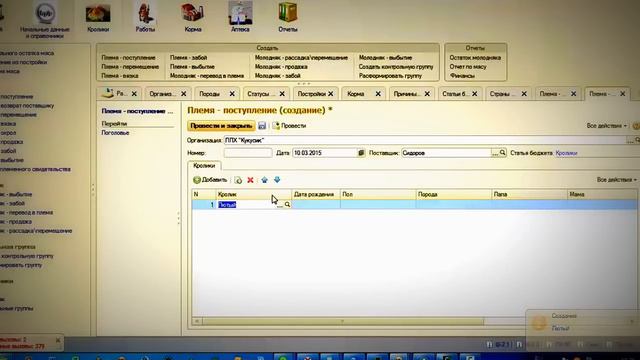Click the ellipsis select button in the Организация field

(631, 140)
